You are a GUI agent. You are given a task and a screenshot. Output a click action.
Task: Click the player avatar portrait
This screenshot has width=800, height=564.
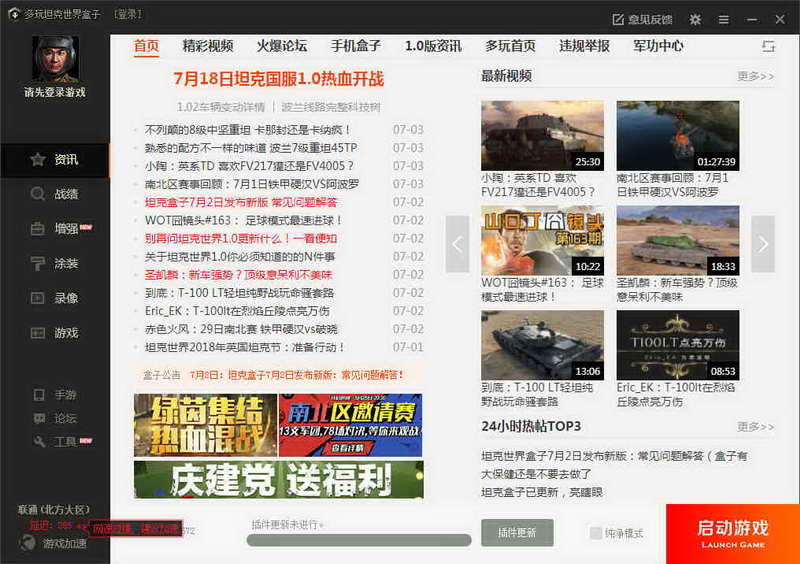[x=55, y=59]
